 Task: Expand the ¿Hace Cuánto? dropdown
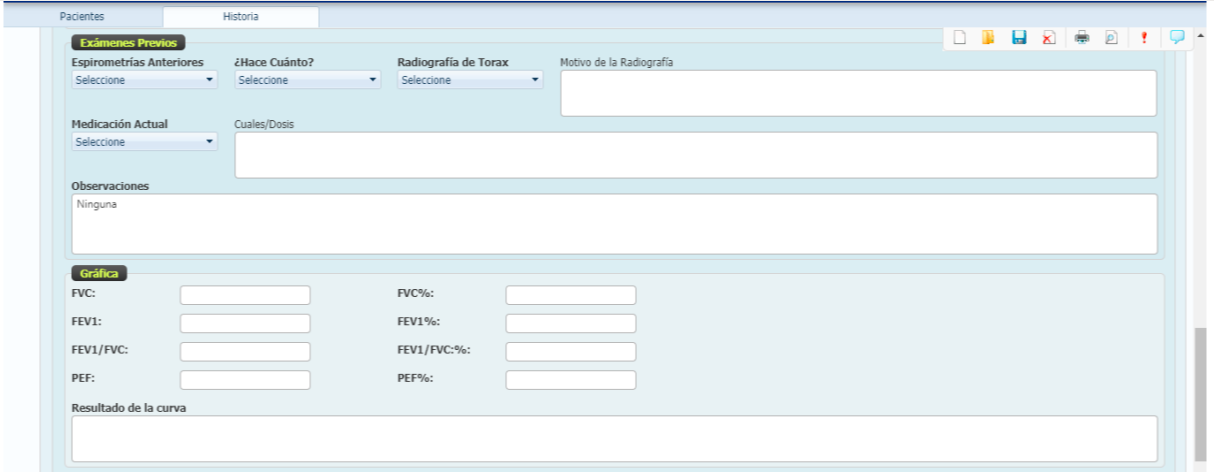[308, 80]
